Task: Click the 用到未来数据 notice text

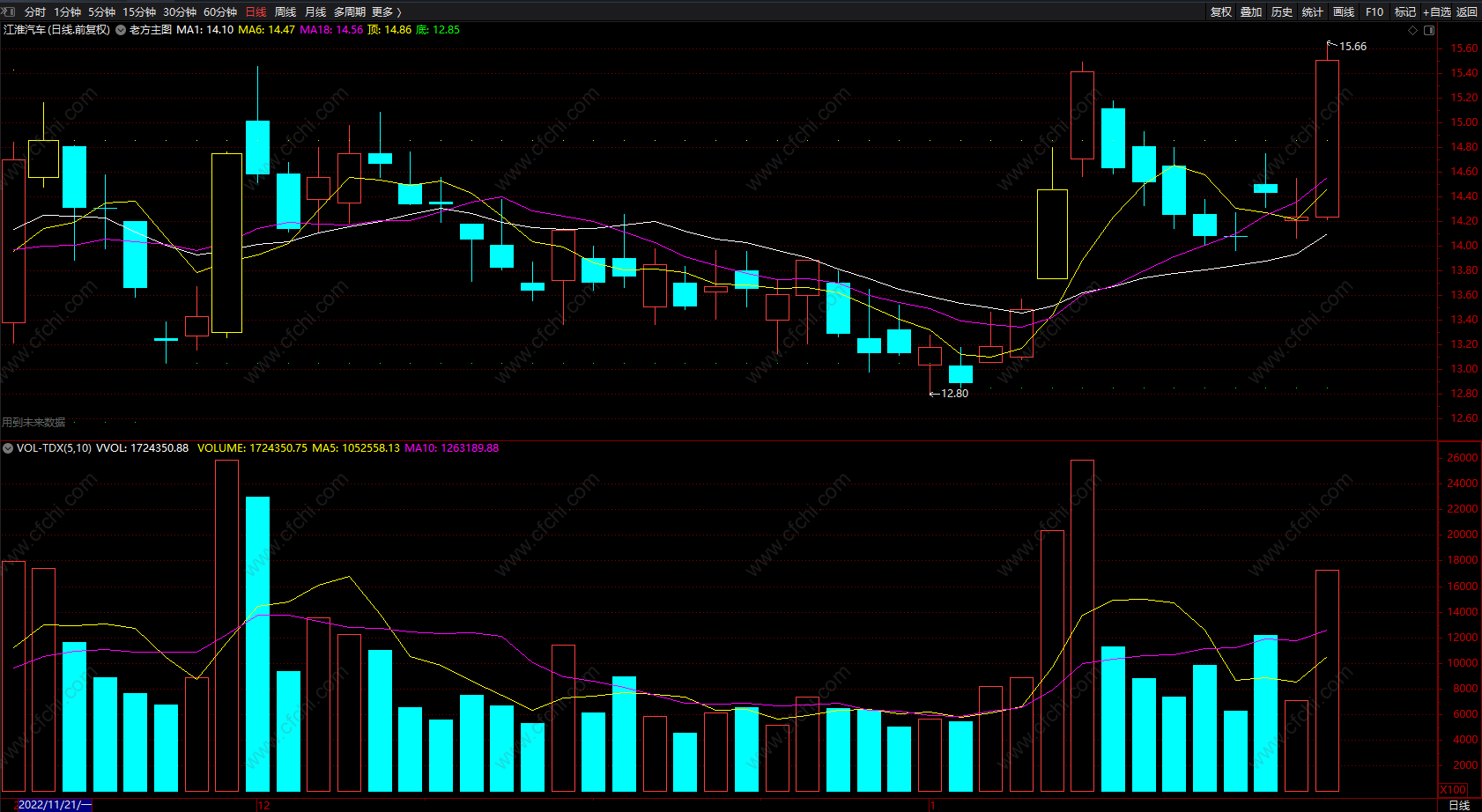Action: tap(33, 423)
